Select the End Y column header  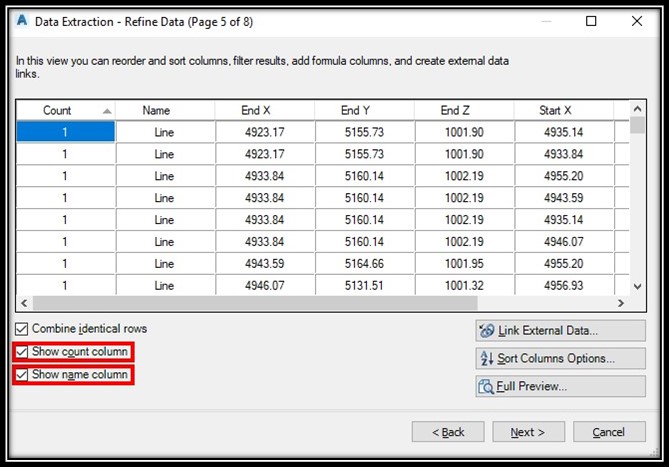point(365,110)
